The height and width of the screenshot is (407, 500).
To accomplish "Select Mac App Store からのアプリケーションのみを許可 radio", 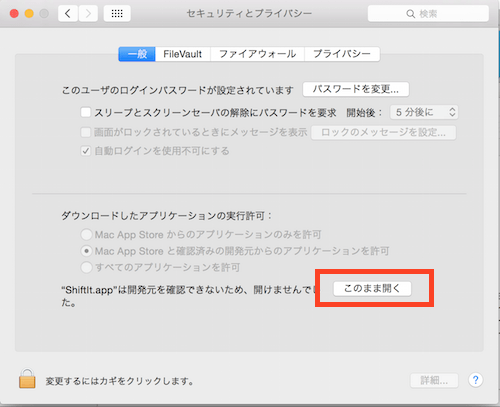I will 86,235.
